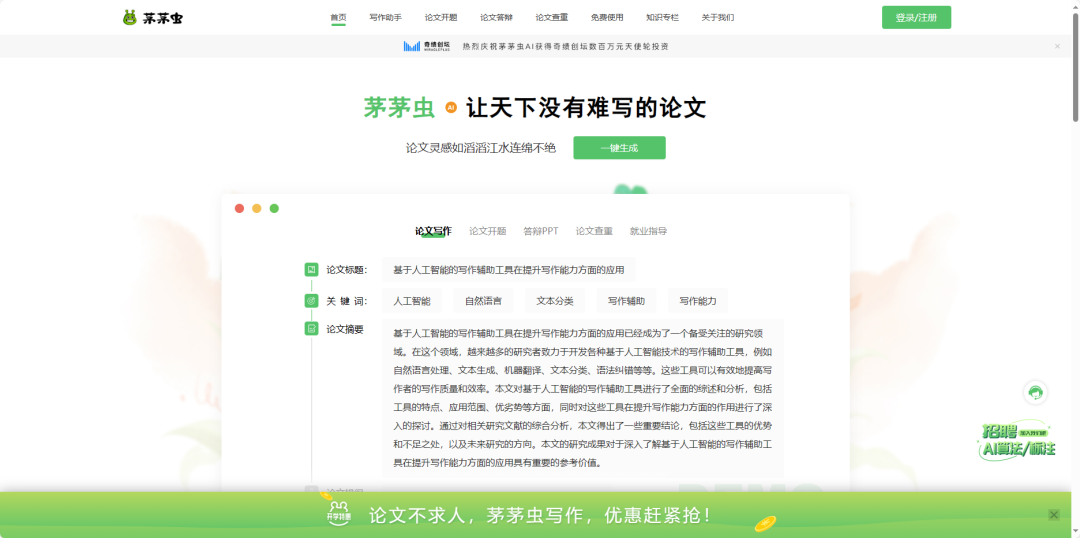
Task: Click the 写作辅助 keyword tag
Action: 627,301
